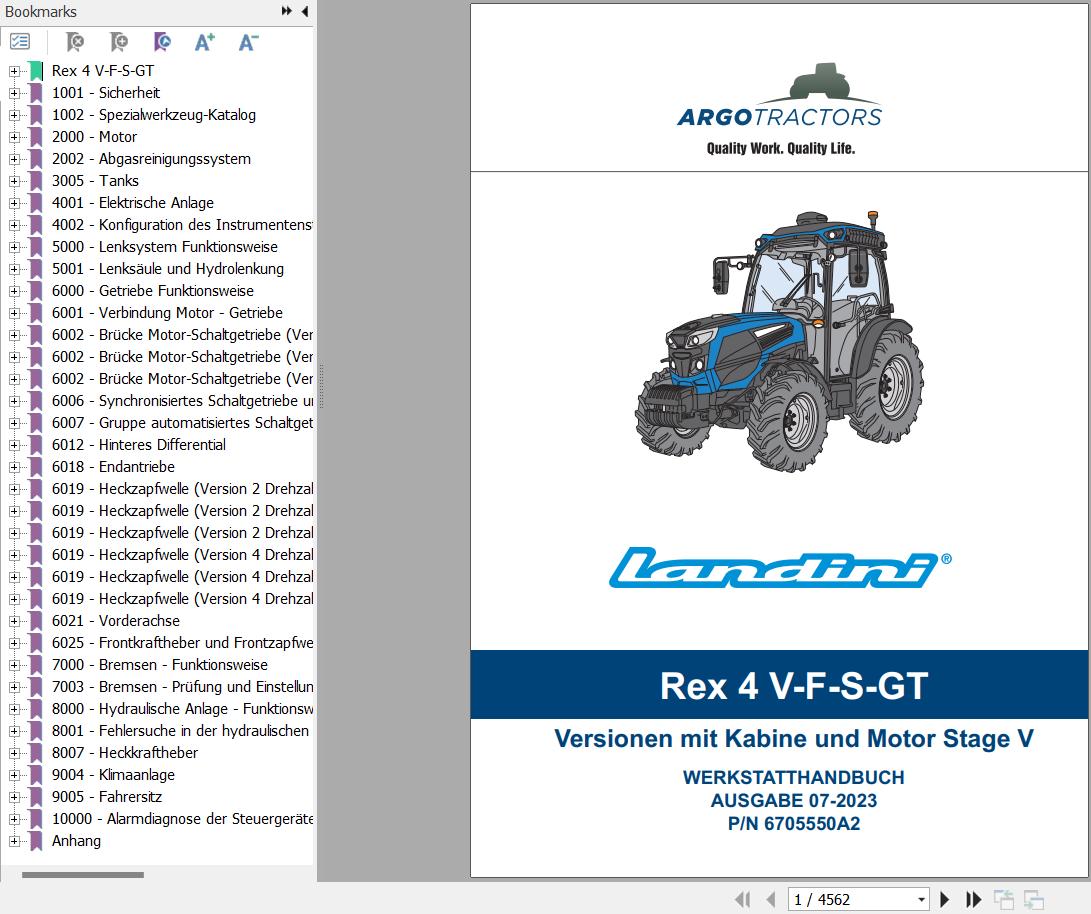Open bookmark 6001 - Verbindung Motor - Getriebe

(x=167, y=313)
